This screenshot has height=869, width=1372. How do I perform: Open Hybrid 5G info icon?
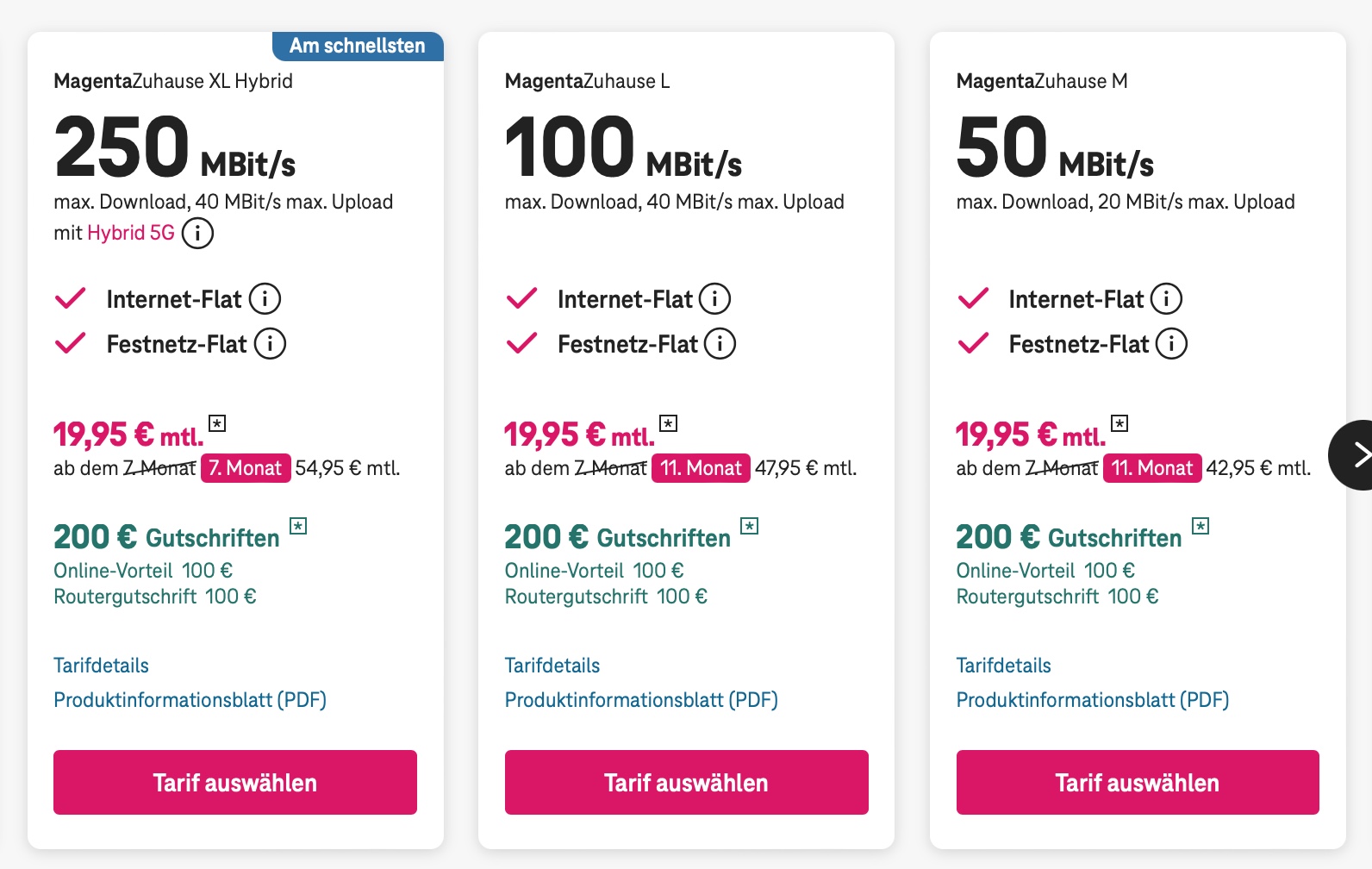click(x=197, y=233)
